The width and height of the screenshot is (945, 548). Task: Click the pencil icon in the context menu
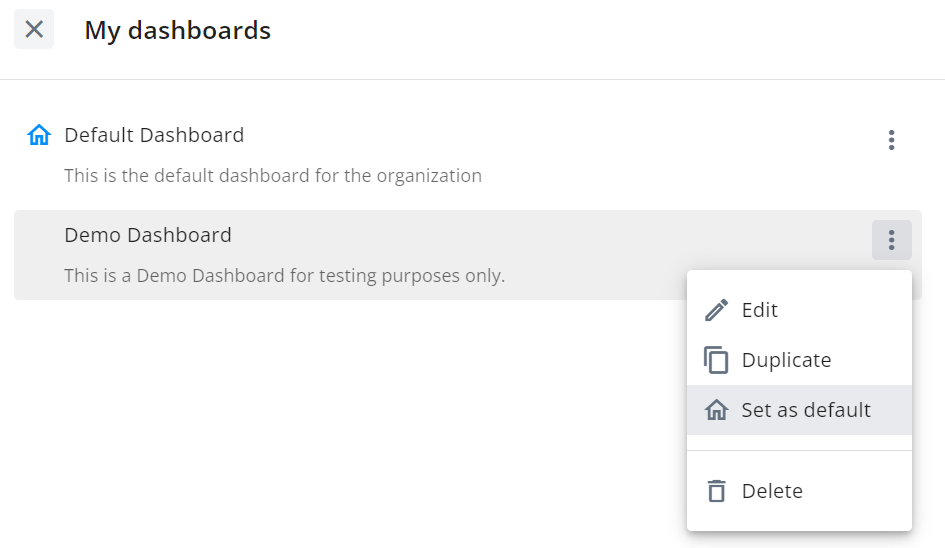pos(716,310)
